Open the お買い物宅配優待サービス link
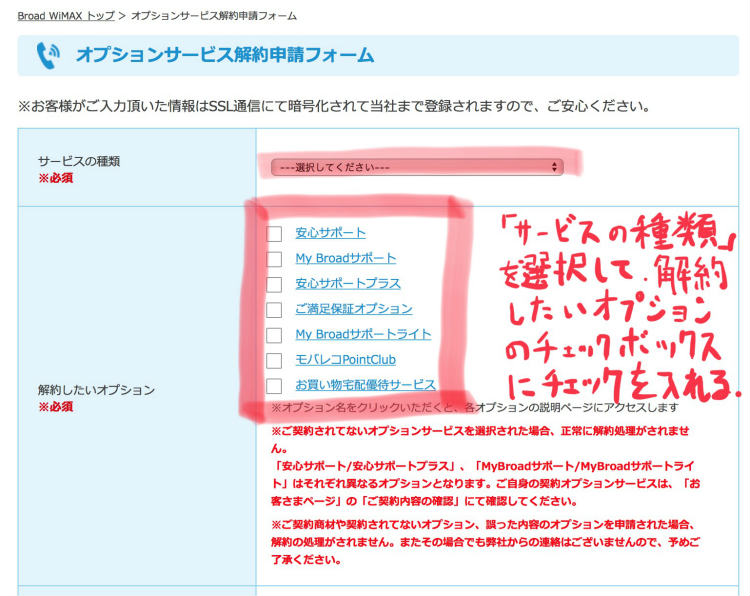This screenshot has height=596, width=750. [365, 385]
